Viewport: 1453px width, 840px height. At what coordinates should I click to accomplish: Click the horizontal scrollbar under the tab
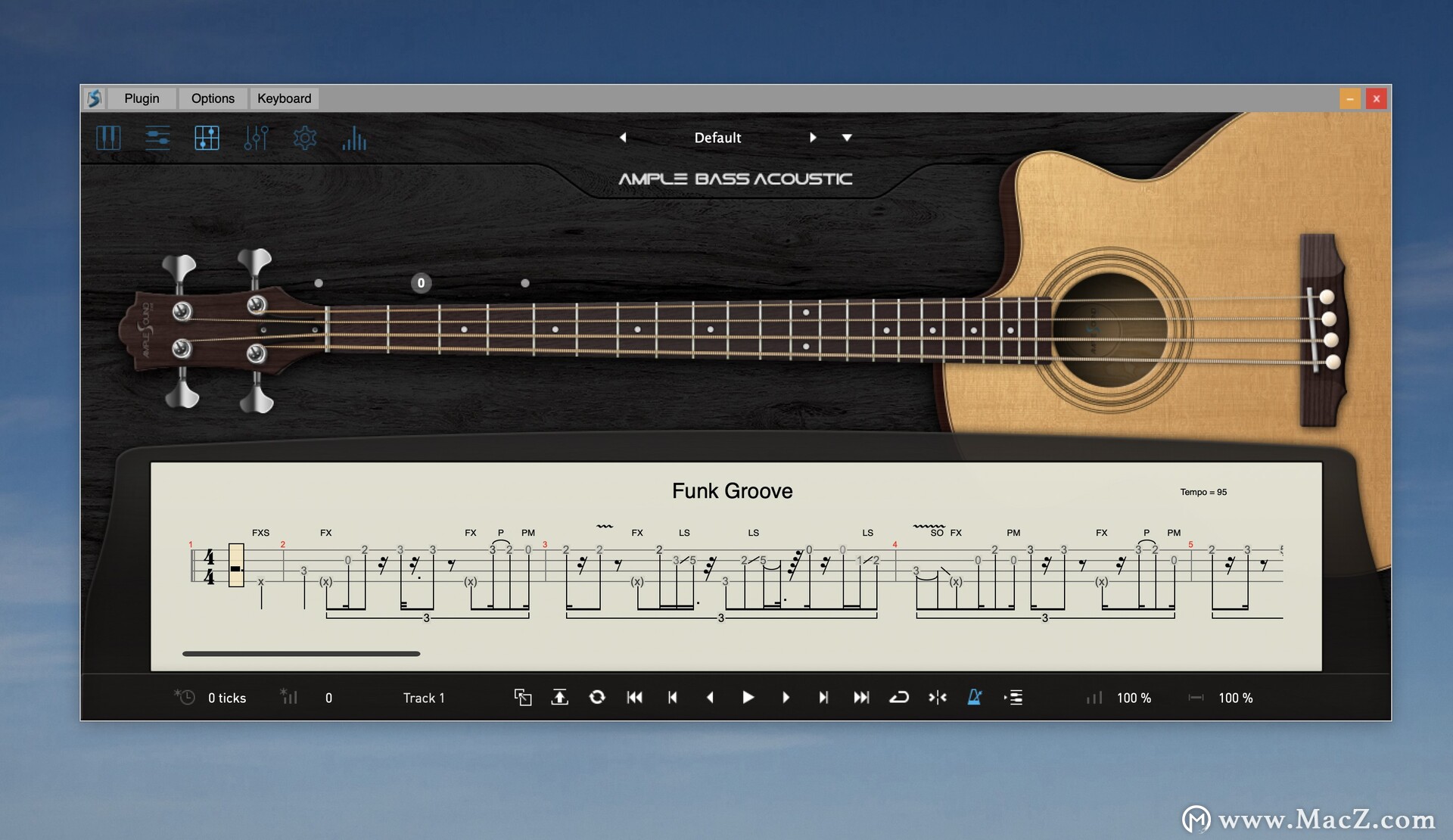pos(301,653)
